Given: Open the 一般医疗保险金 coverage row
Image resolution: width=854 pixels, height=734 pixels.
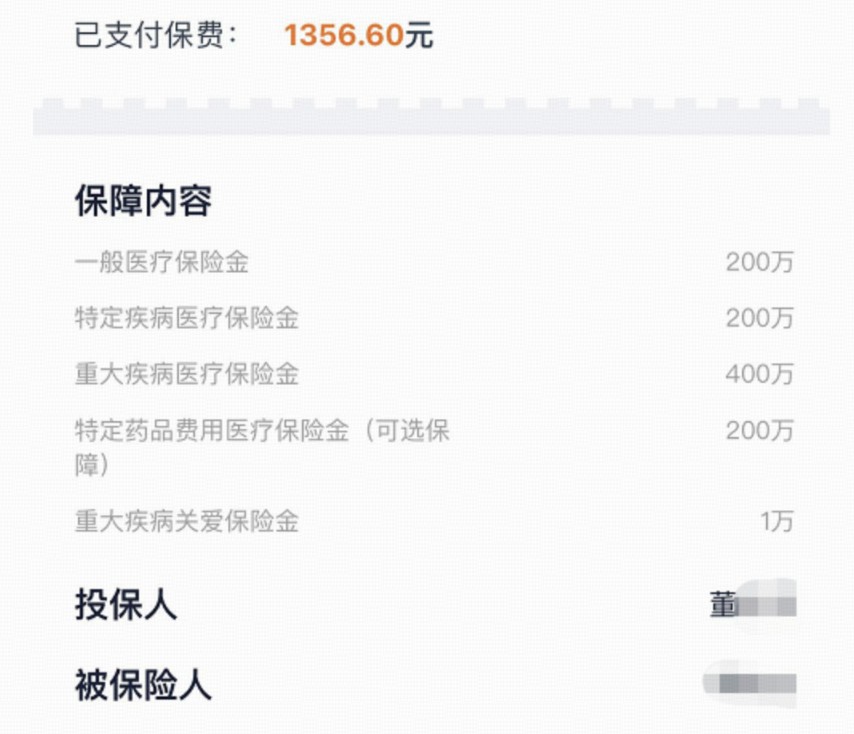Looking at the screenshot, I should (x=434, y=262).
